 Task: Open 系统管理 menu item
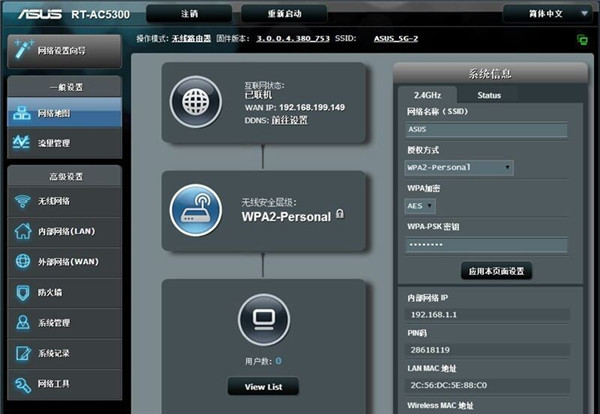coord(64,323)
